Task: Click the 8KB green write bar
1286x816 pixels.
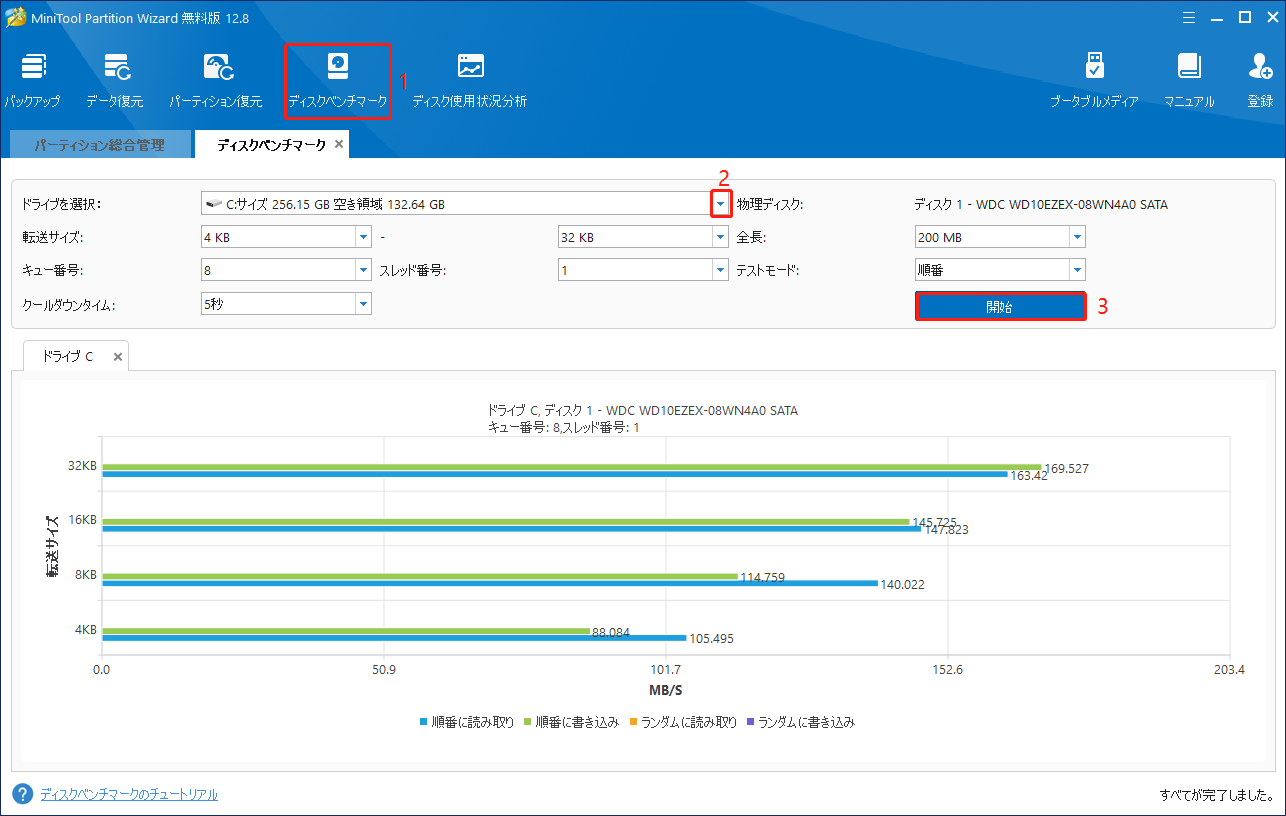Action: click(x=420, y=576)
